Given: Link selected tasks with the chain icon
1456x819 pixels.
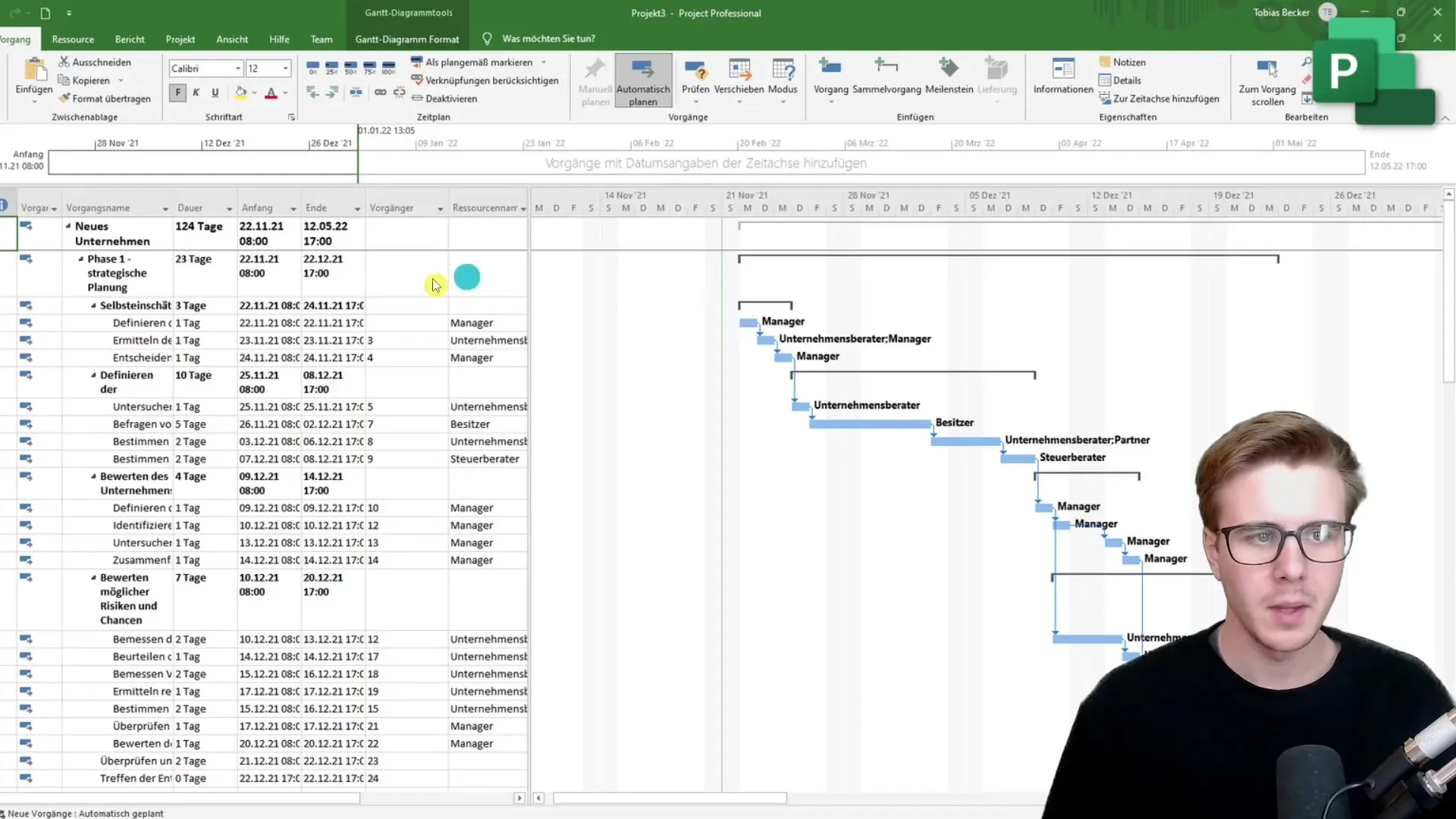Looking at the screenshot, I should [x=380, y=92].
